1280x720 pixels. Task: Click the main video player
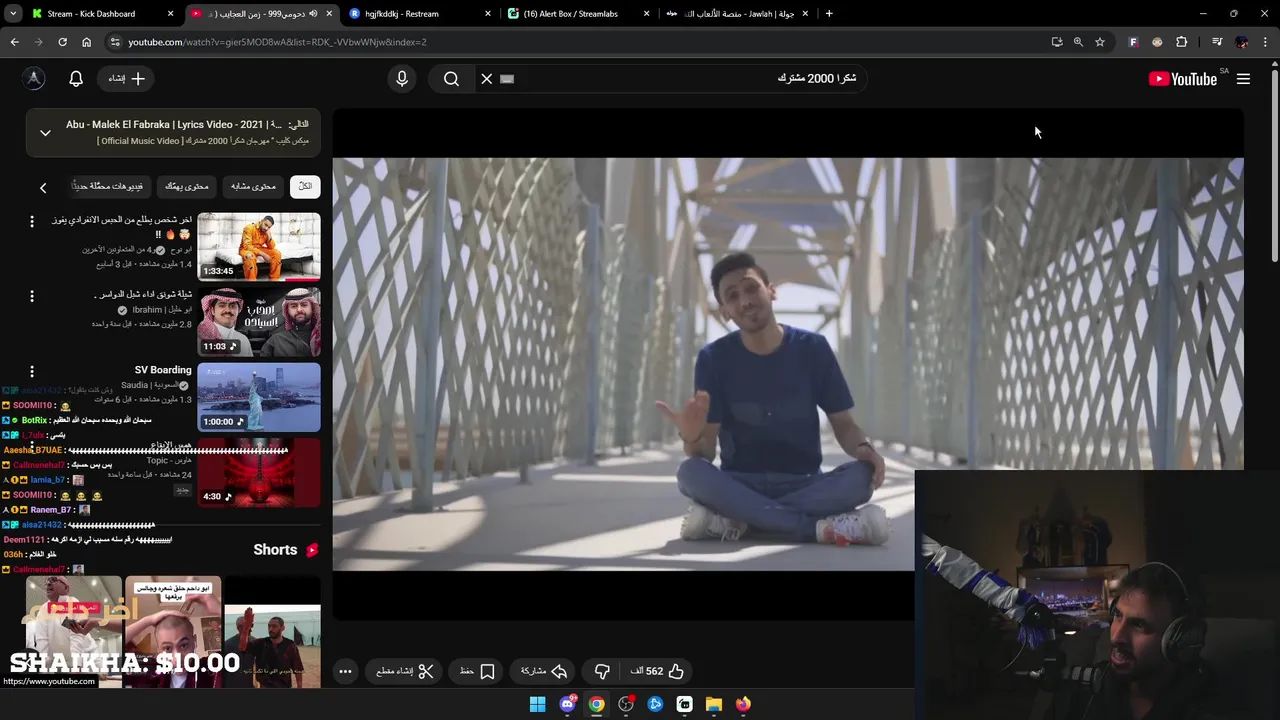point(788,364)
